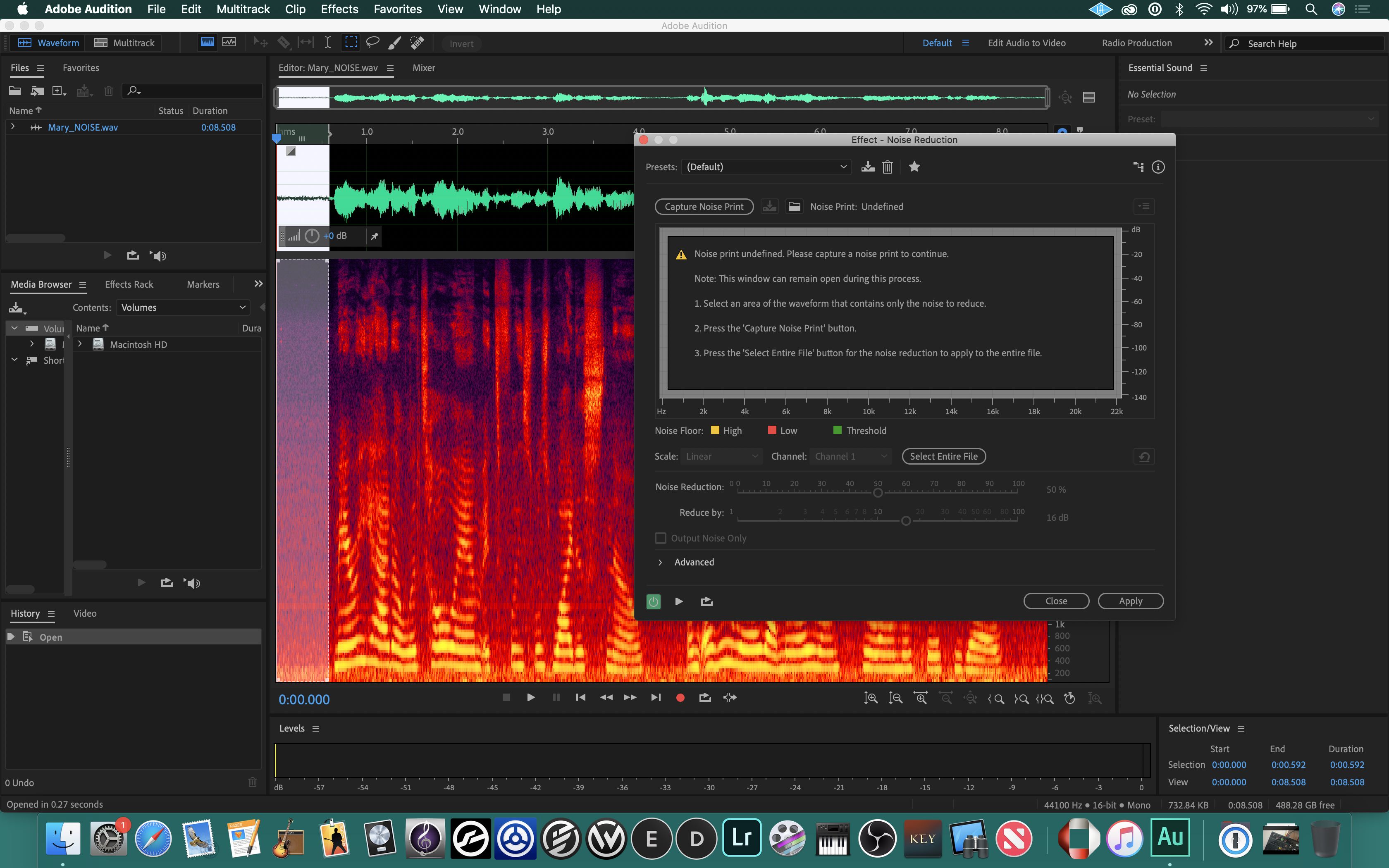1389x868 pixels.
Task: Click the favorite preset star icon
Action: pos(913,167)
